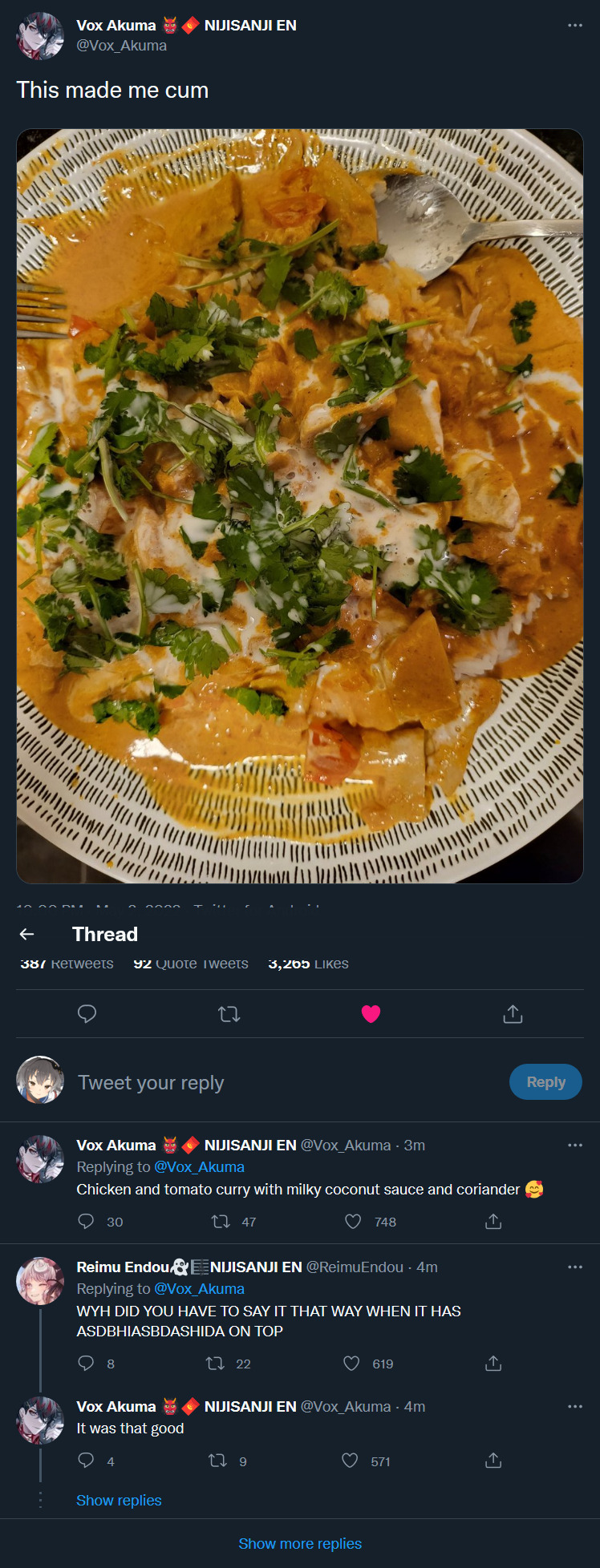Viewport: 600px width, 1568px height.
Task: Open the curry photo
Action: tap(300, 506)
